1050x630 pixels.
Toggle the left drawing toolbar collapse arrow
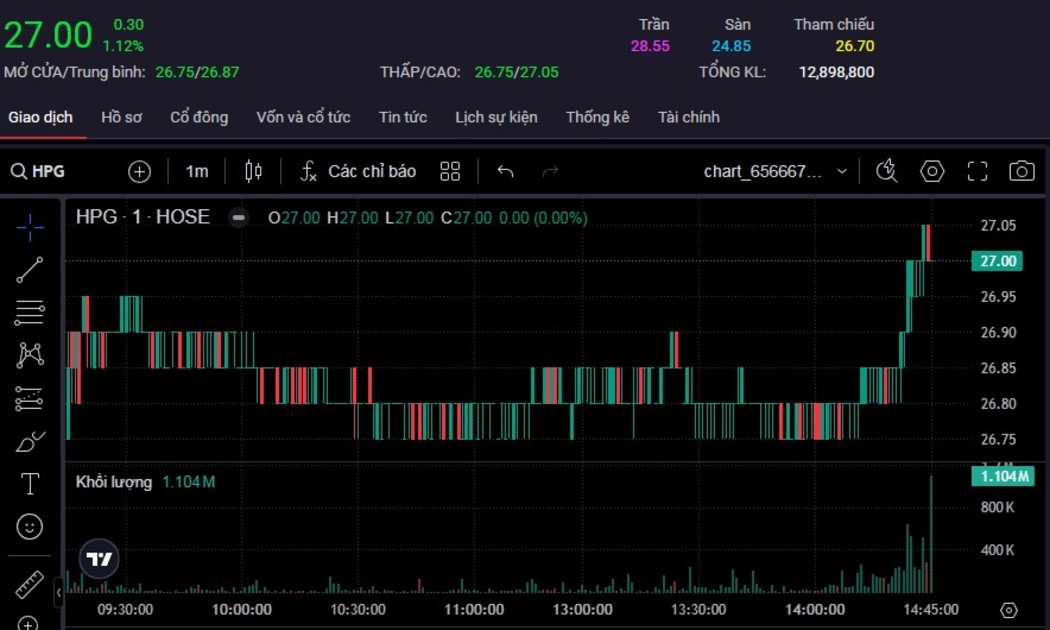[58, 593]
